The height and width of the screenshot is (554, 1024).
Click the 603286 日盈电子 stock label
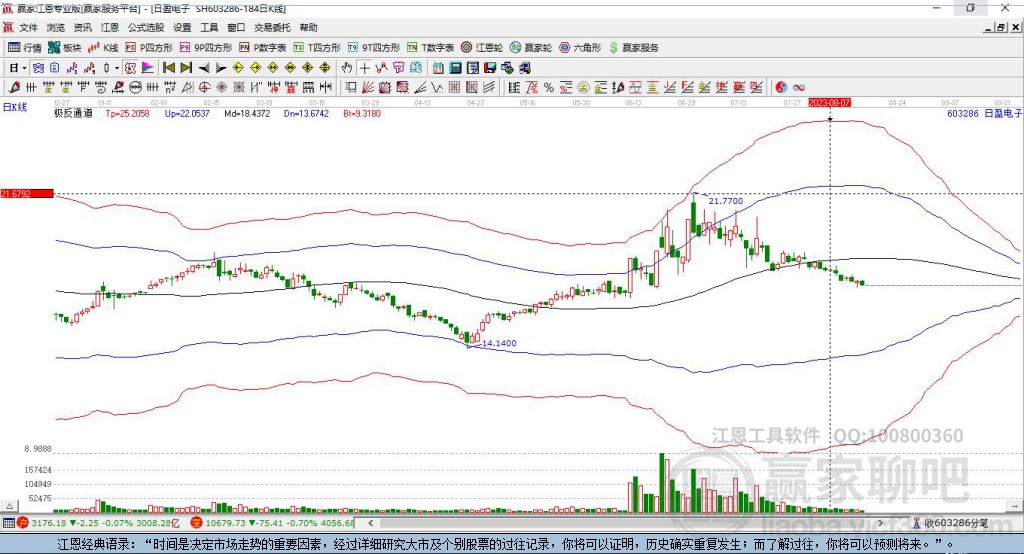coord(984,113)
